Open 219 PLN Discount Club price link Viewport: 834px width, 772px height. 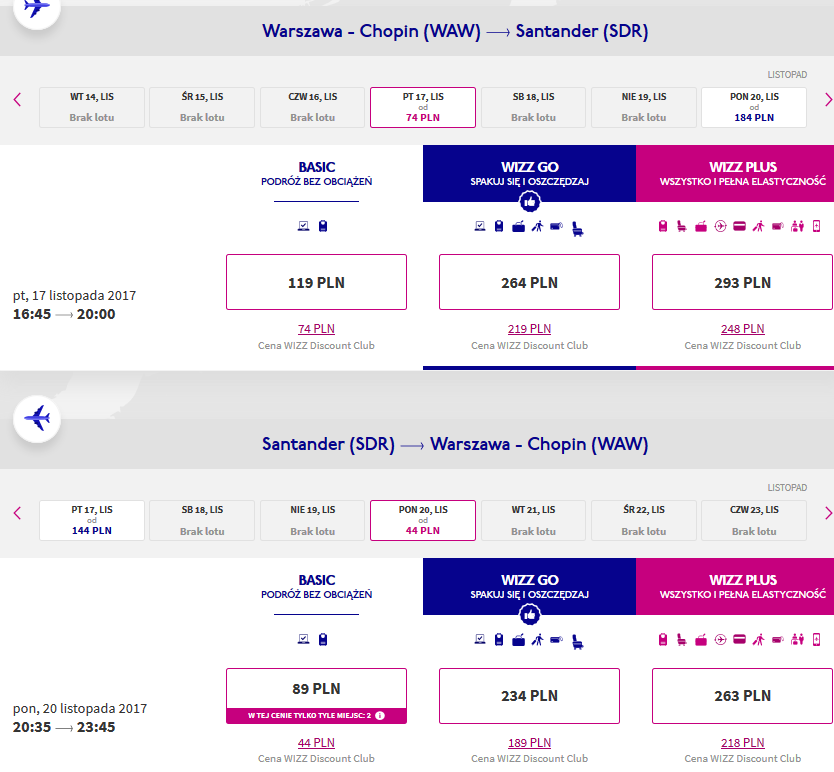tap(529, 329)
